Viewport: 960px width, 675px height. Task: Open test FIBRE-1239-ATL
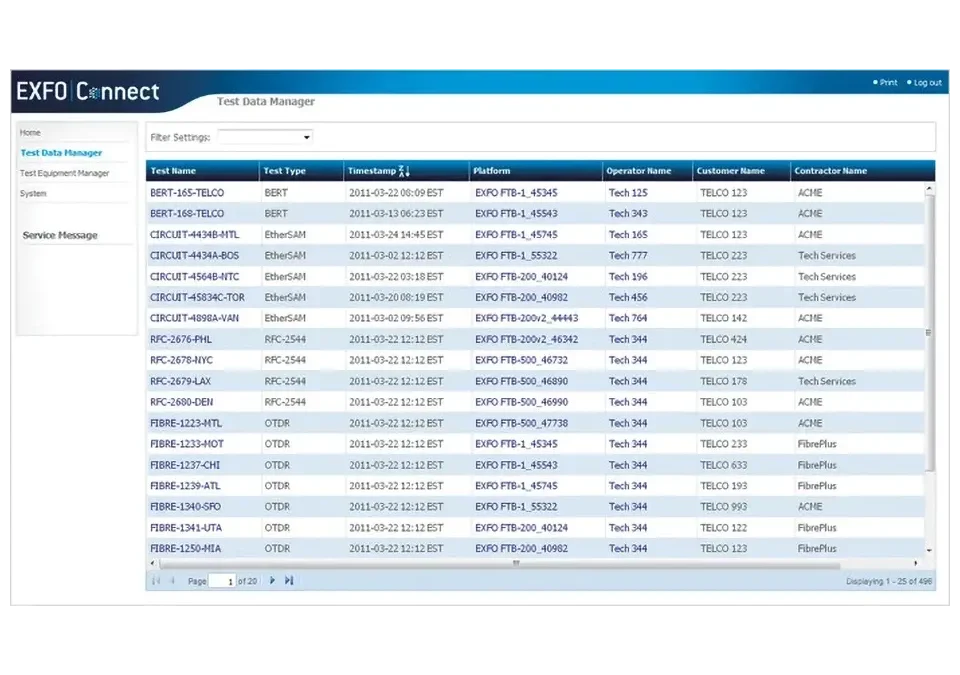[x=185, y=486]
